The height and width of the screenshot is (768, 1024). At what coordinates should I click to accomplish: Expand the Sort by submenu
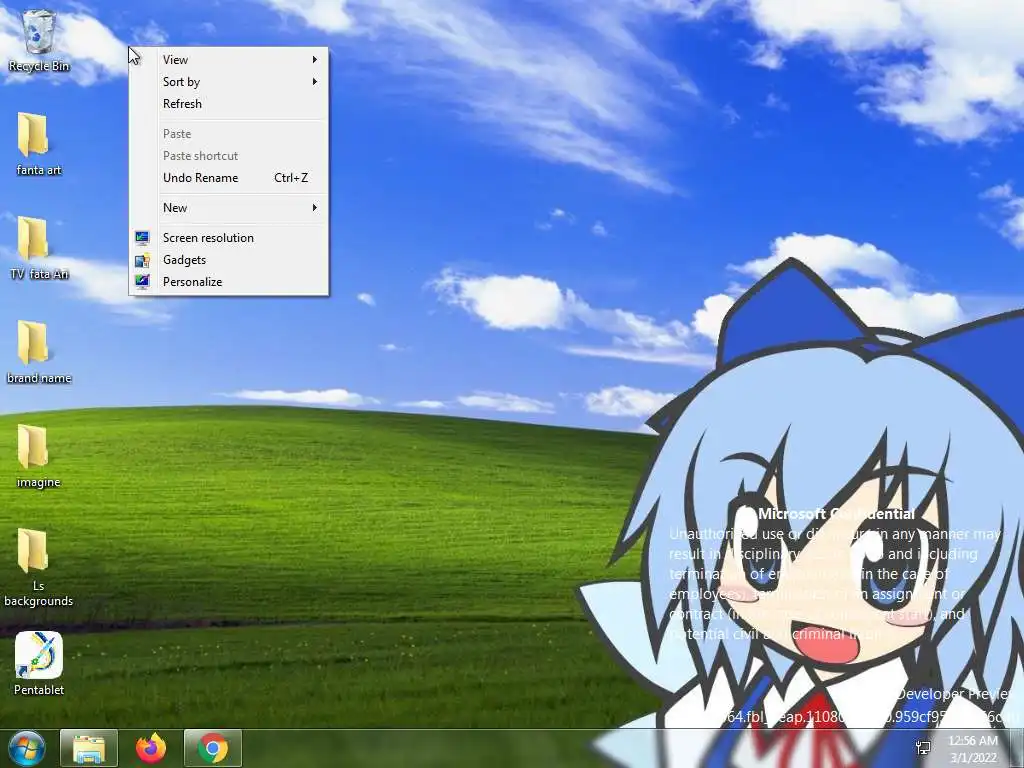coord(229,82)
